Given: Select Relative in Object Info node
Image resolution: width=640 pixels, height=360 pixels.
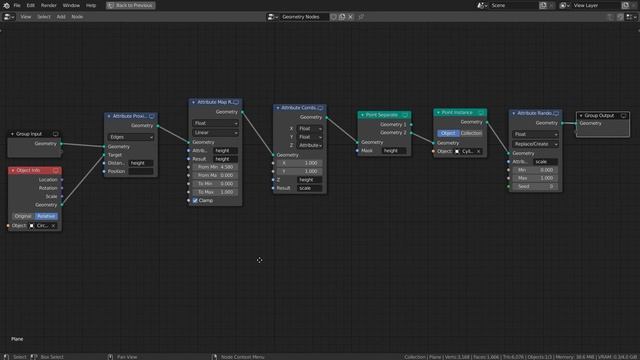Looking at the screenshot, I should 46,216.
